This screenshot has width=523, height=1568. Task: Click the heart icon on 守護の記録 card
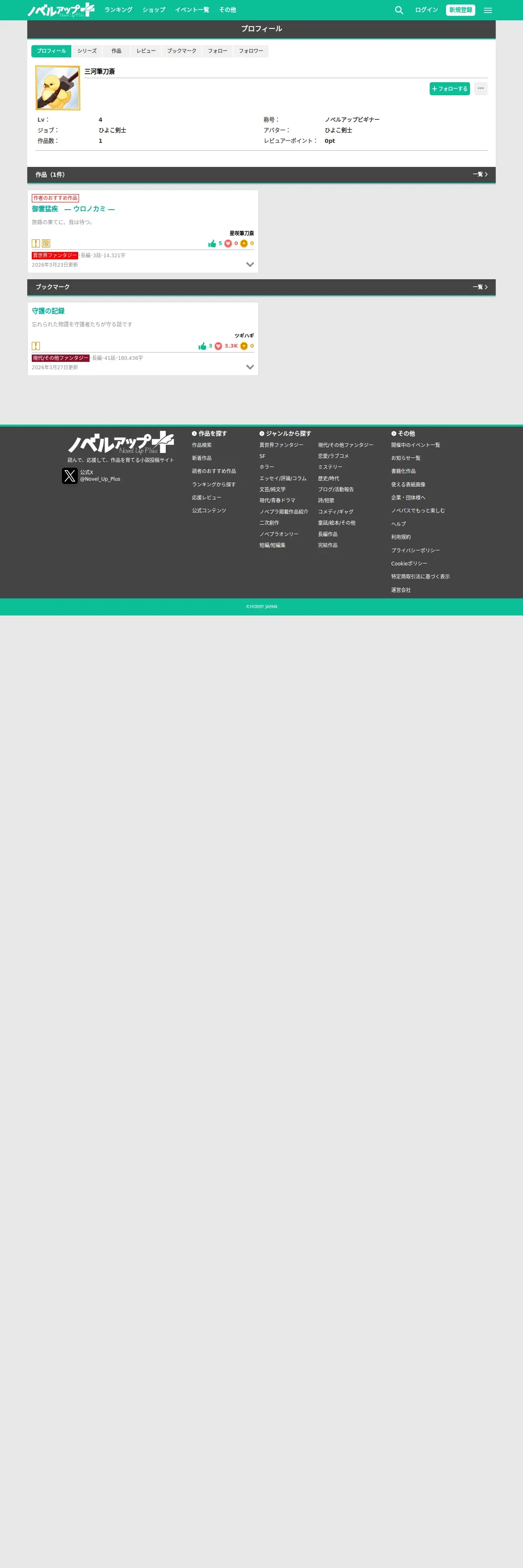[x=218, y=346]
